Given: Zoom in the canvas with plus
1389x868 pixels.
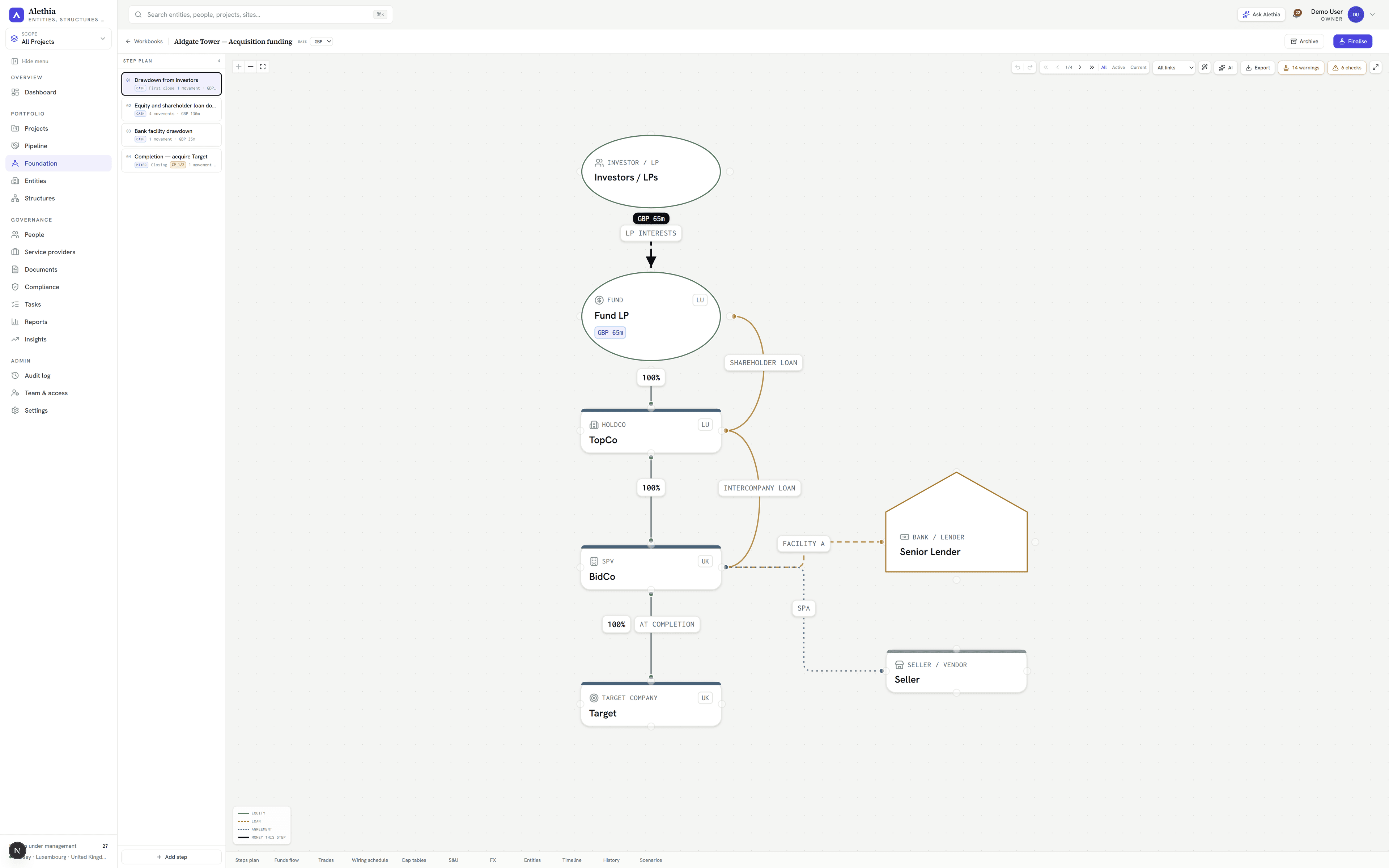Looking at the screenshot, I should click(239, 67).
